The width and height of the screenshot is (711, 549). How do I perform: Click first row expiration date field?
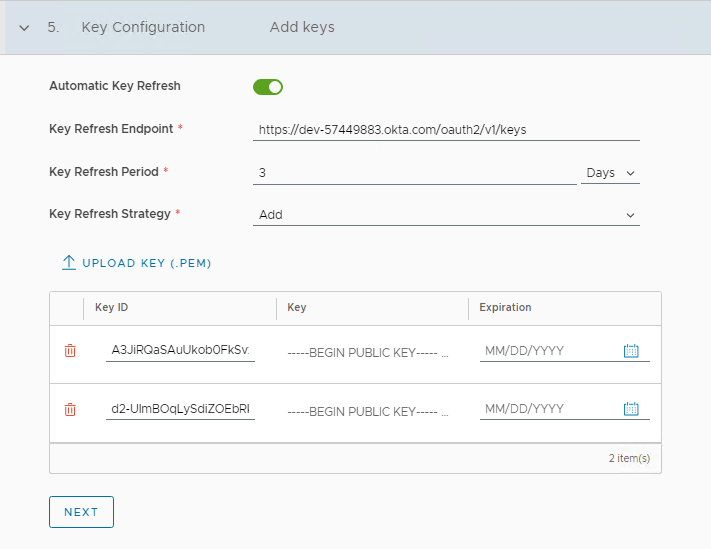click(x=548, y=351)
